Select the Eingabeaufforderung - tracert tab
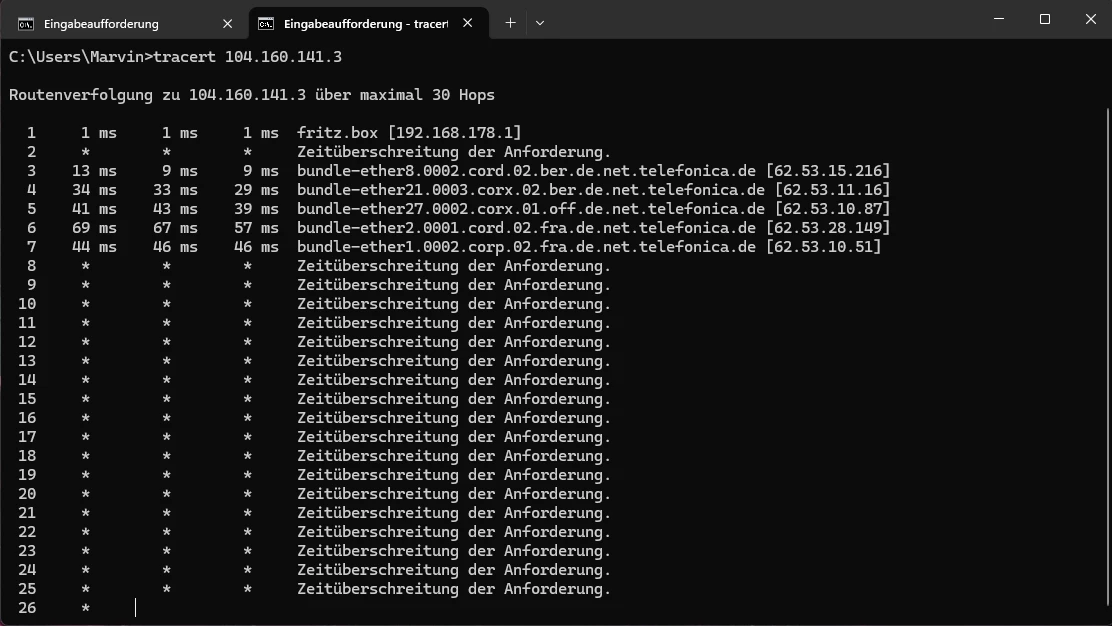Screen dimensions: 1112x626 point(364,23)
